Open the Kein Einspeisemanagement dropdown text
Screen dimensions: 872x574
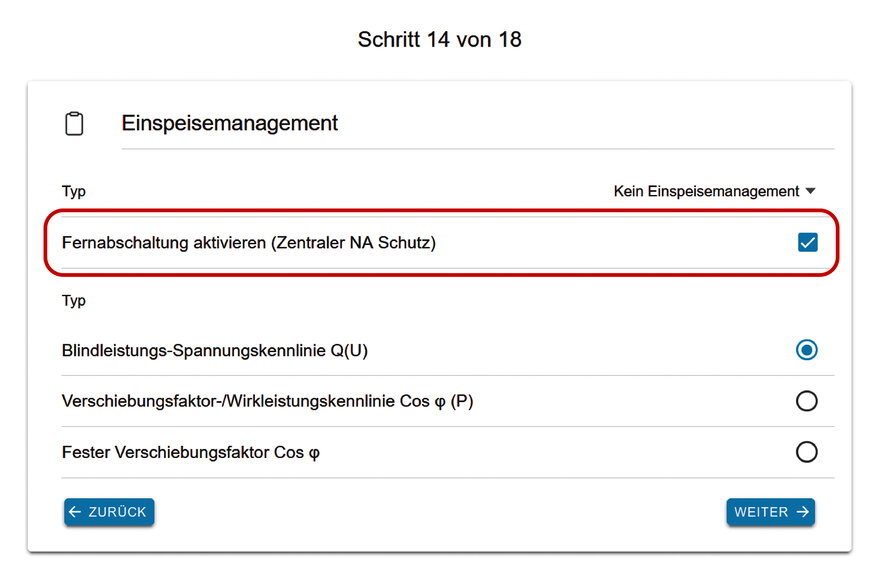point(706,191)
